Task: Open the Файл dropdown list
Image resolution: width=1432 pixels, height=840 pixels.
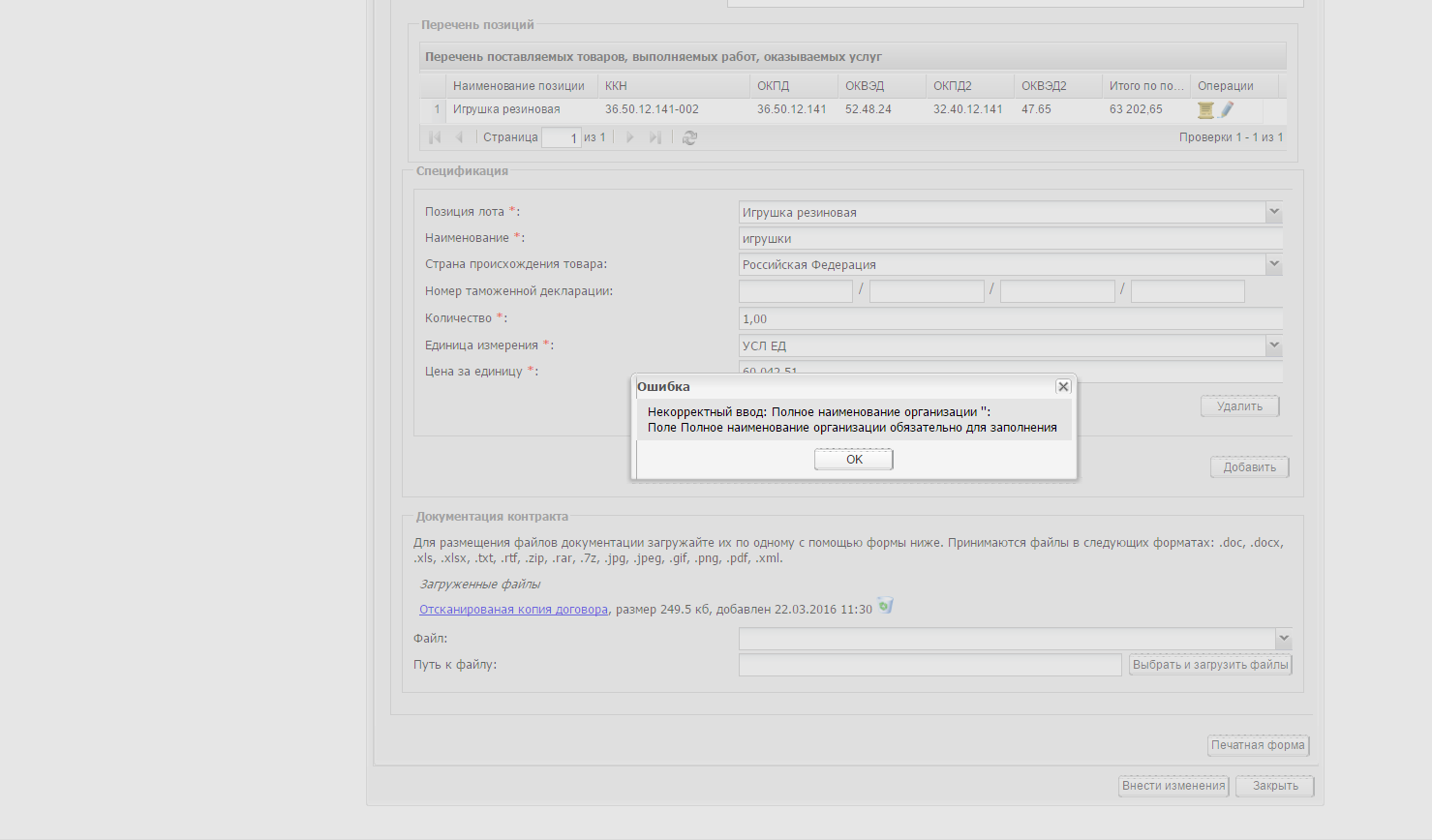Action: tap(1283, 639)
